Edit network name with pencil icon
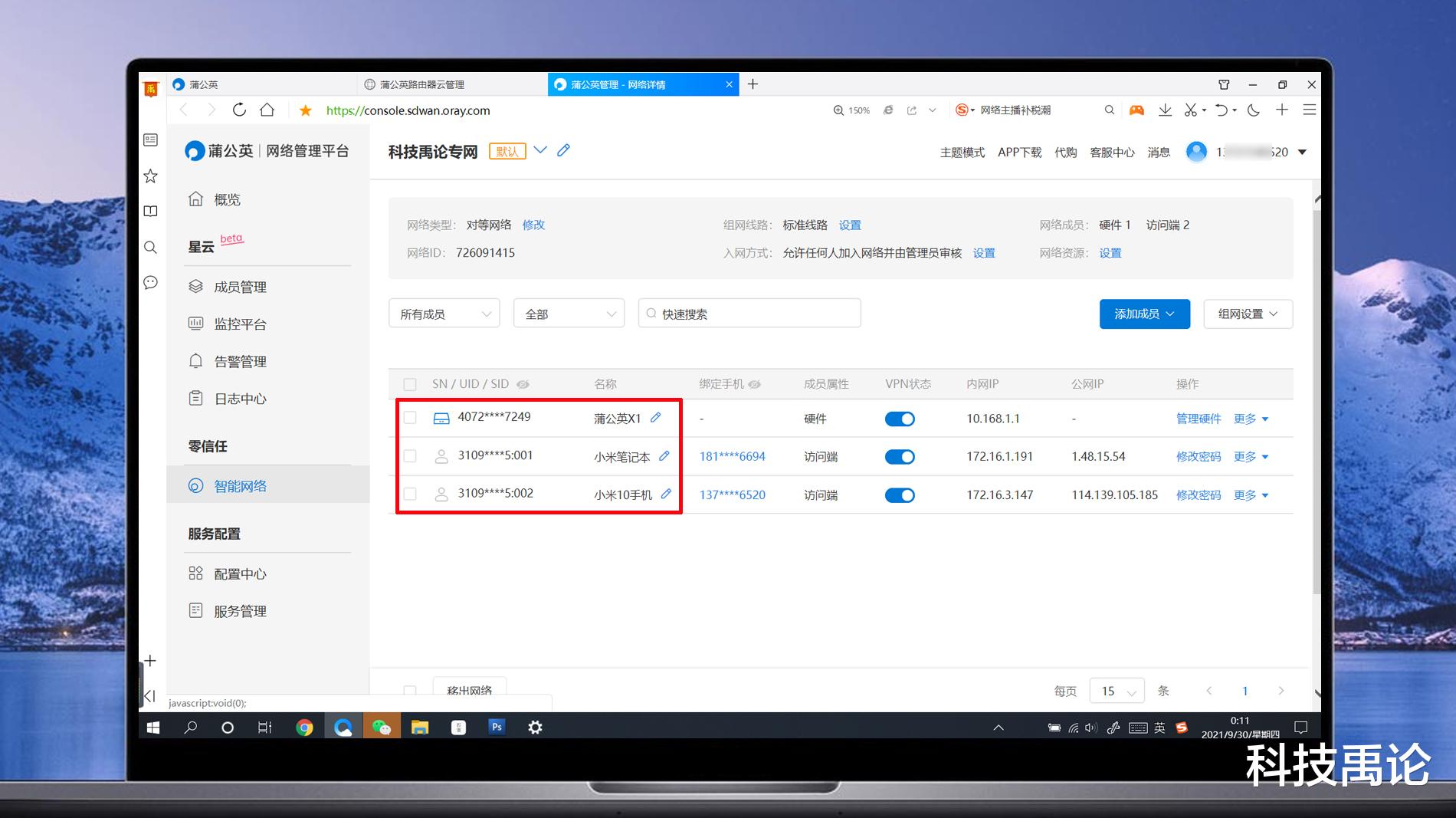 click(x=563, y=150)
